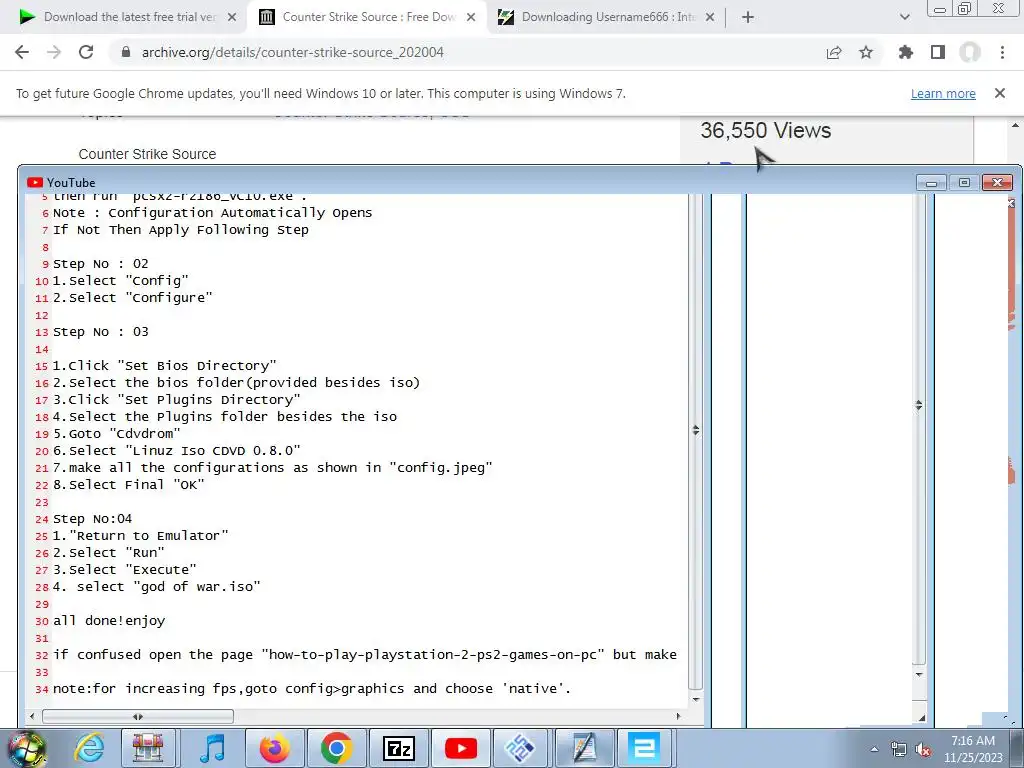Reload the archive.org page

pos(86,52)
